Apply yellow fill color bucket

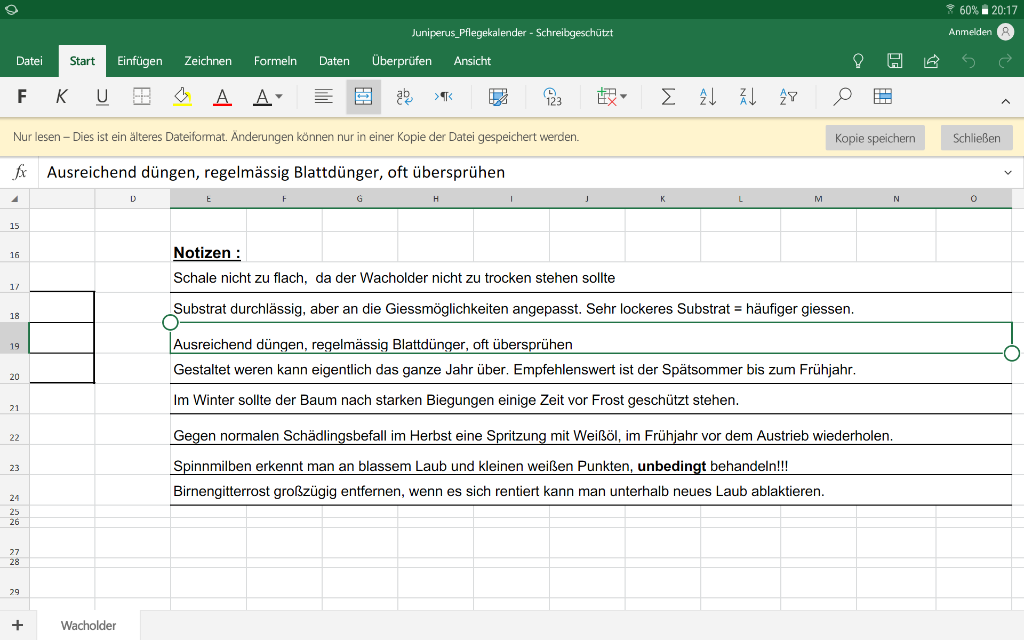click(x=182, y=97)
